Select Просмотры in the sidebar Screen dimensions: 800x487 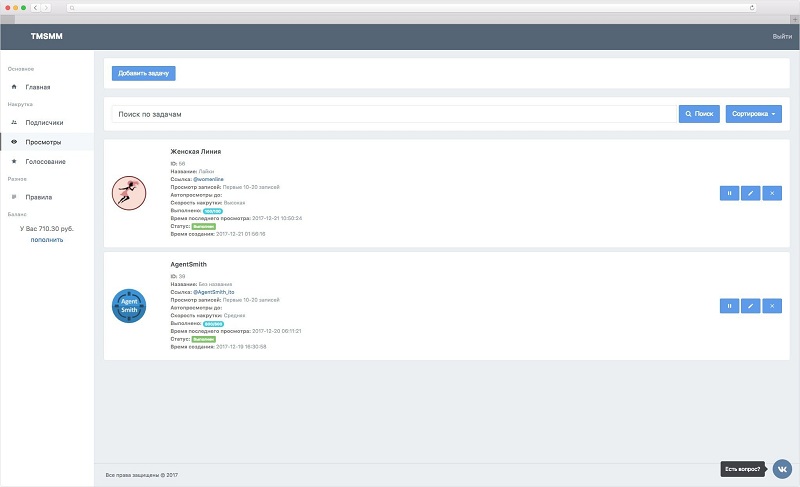click(x=43, y=142)
